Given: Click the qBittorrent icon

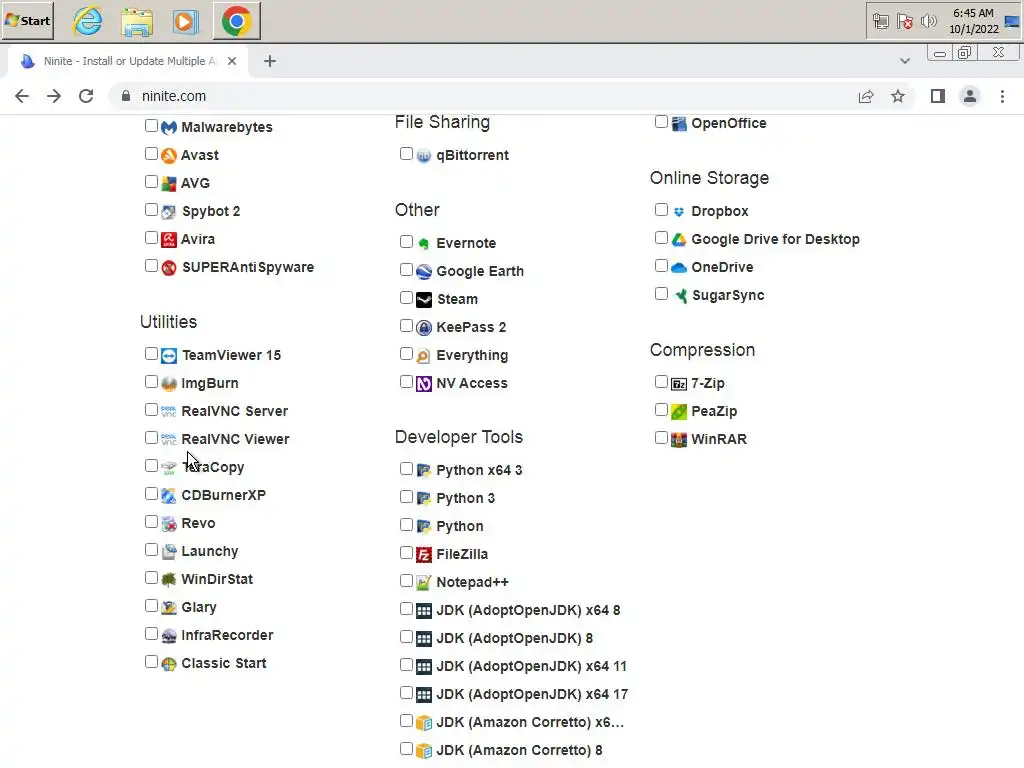Looking at the screenshot, I should 424,155.
